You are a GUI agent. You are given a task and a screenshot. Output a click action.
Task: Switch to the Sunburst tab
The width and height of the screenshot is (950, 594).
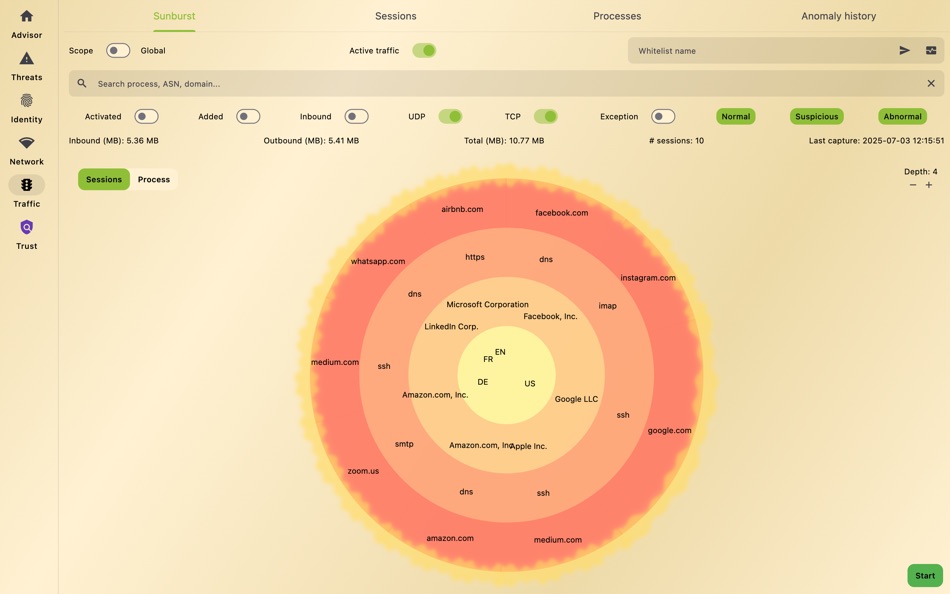(x=174, y=16)
